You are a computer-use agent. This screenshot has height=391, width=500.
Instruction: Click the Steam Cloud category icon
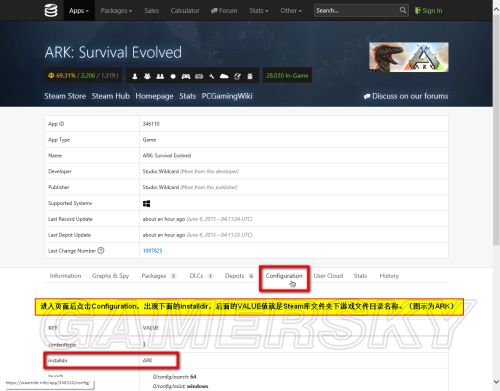pos(224,76)
